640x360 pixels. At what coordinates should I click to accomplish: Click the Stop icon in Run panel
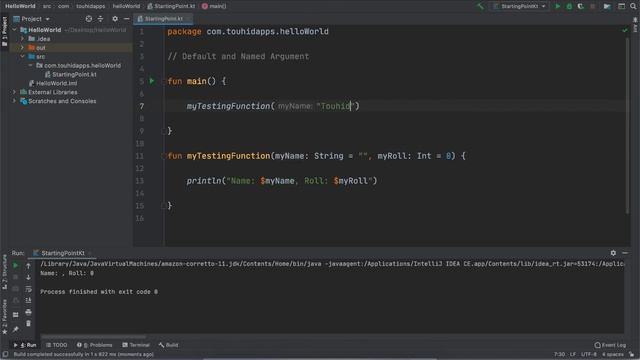click(x=16, y=277)
